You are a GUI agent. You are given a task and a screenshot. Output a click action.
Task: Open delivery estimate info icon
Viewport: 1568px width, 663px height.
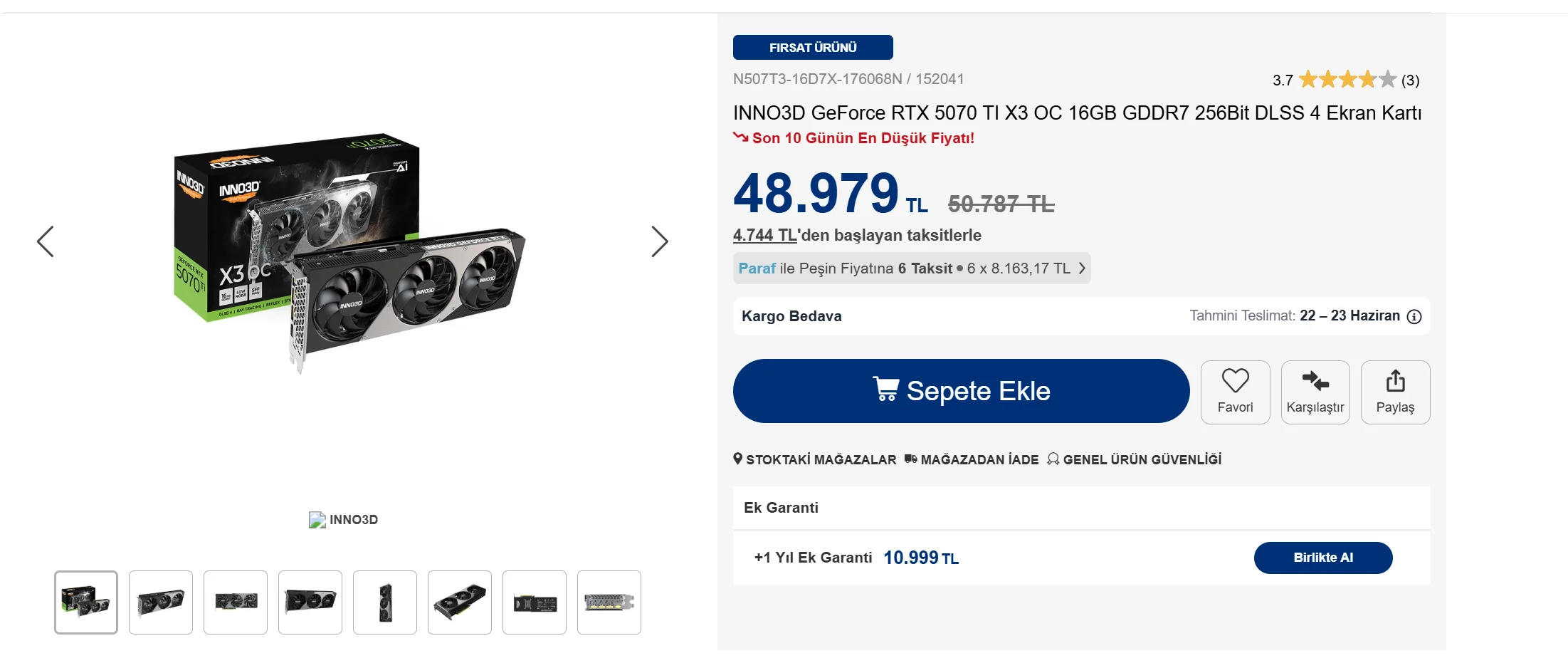pyautogui.click(x=1414, y=316)
